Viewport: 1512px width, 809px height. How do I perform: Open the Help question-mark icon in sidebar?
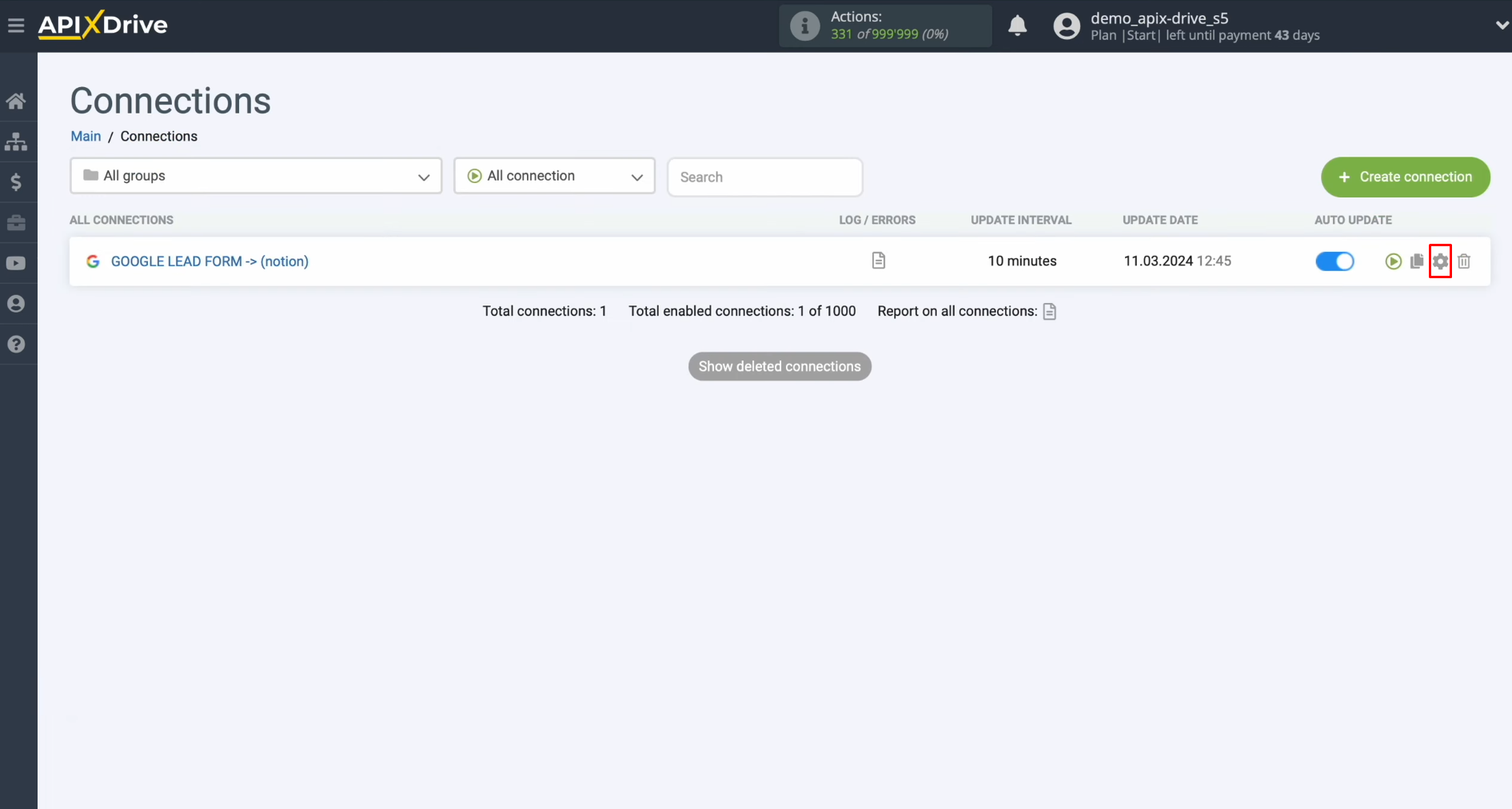17,344
